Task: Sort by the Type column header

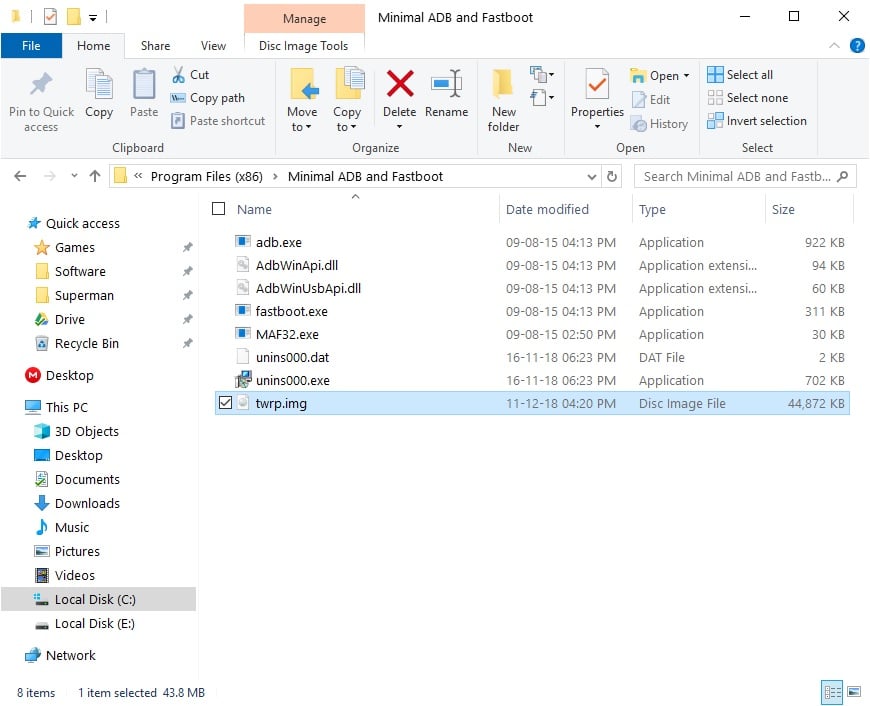Action: coord(652,209)
